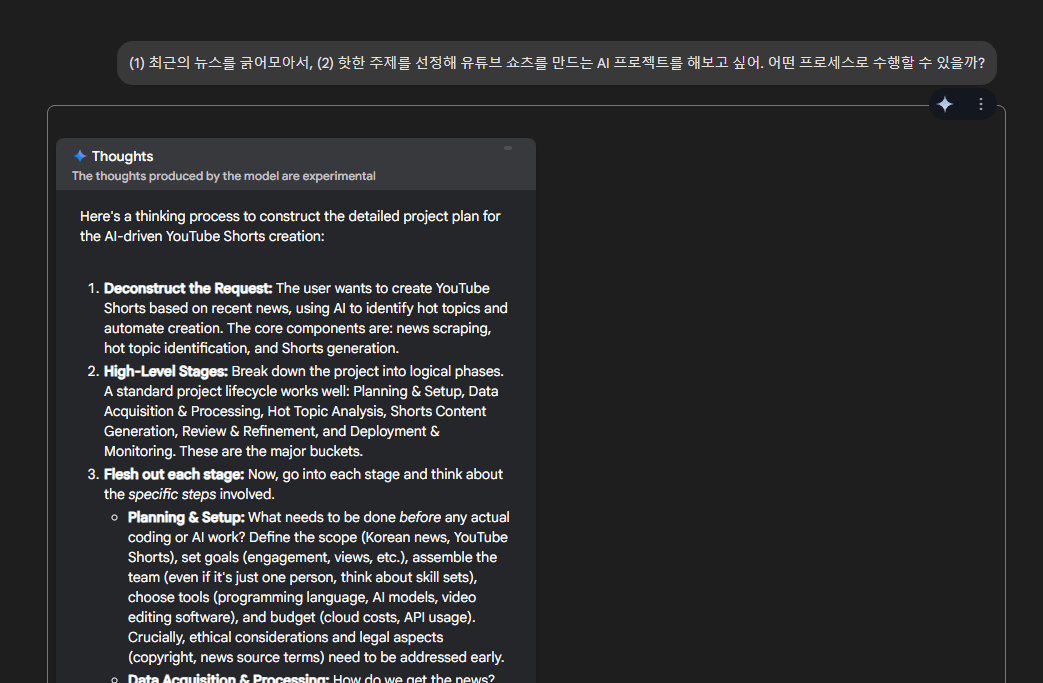
Task: Collapse the Thoughts panel
Action: [508, 148]
